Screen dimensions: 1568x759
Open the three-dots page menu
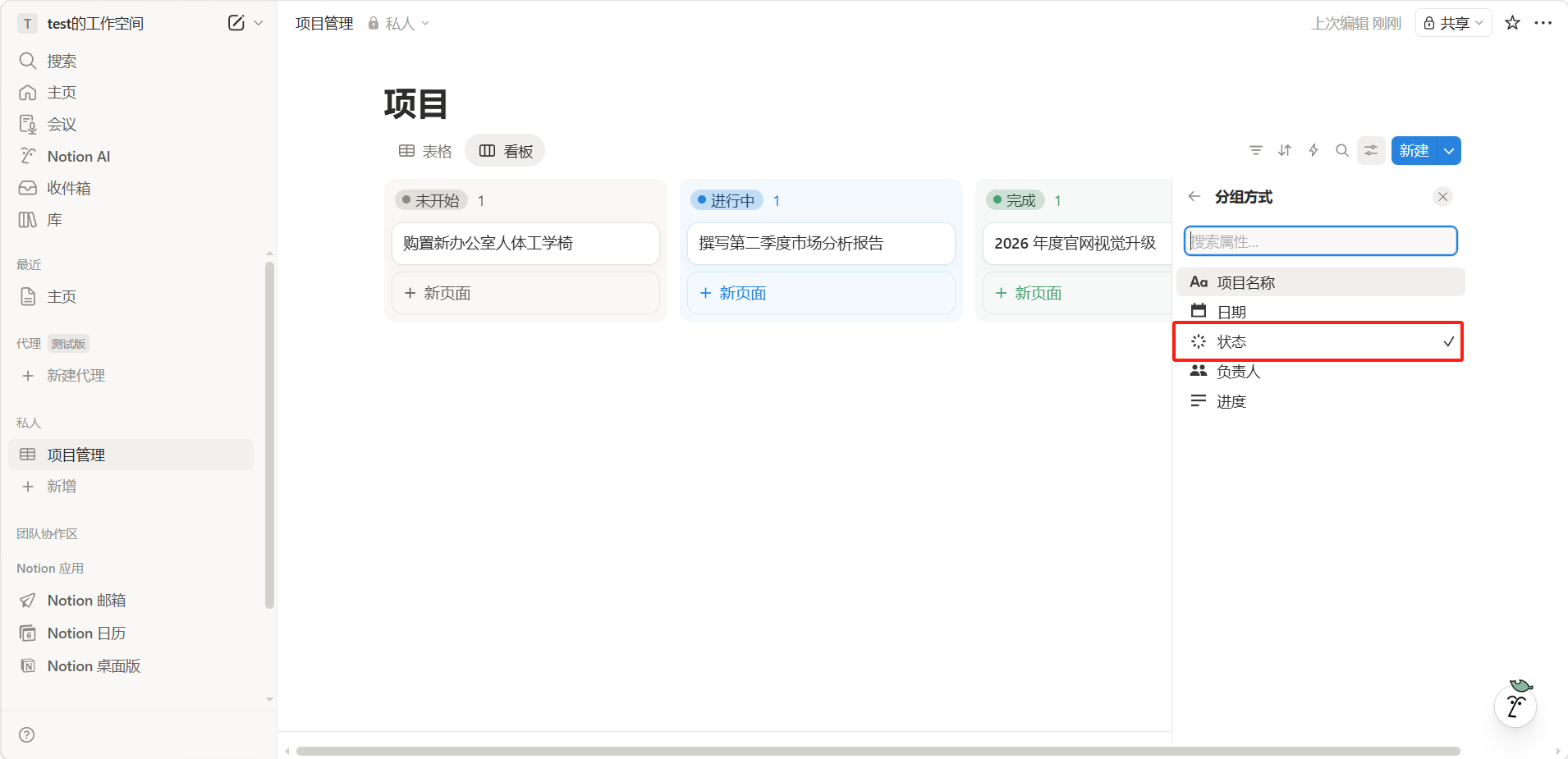pos(1543,23)
